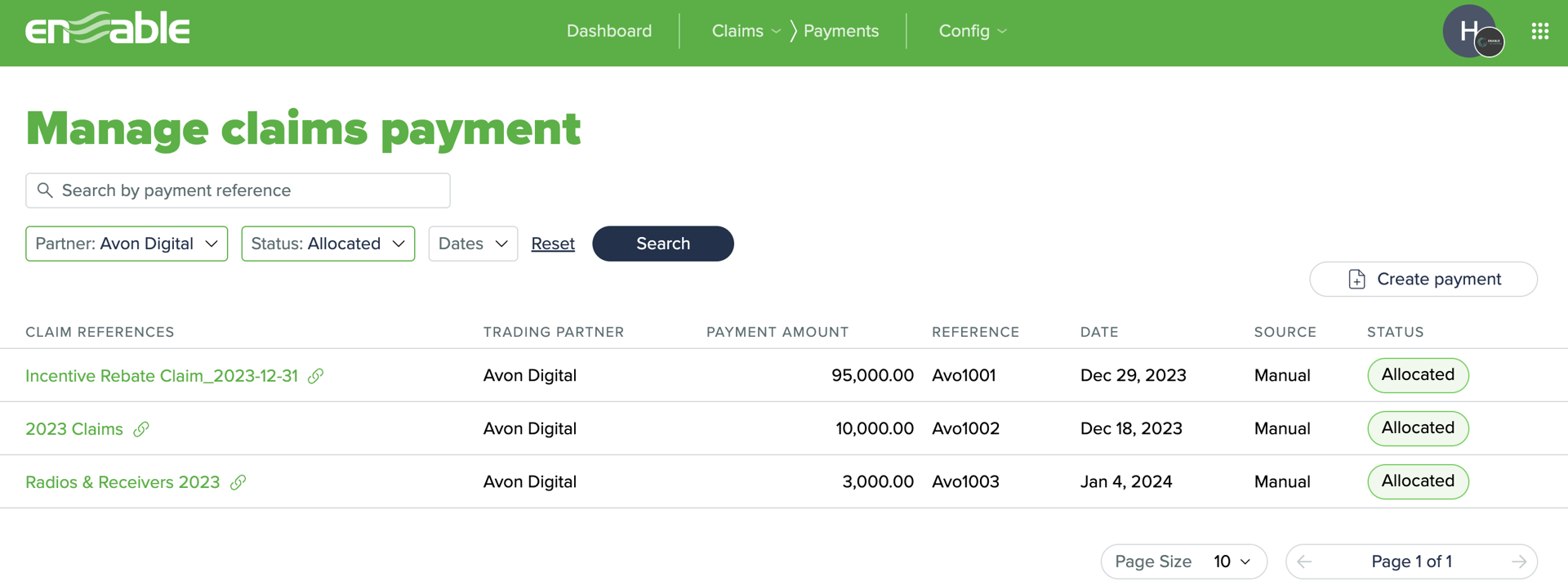The height and width of the screenshot is (586, 1568).
Task: Select the 95,000.00 amount cell
Action: (x=872, y=375)
